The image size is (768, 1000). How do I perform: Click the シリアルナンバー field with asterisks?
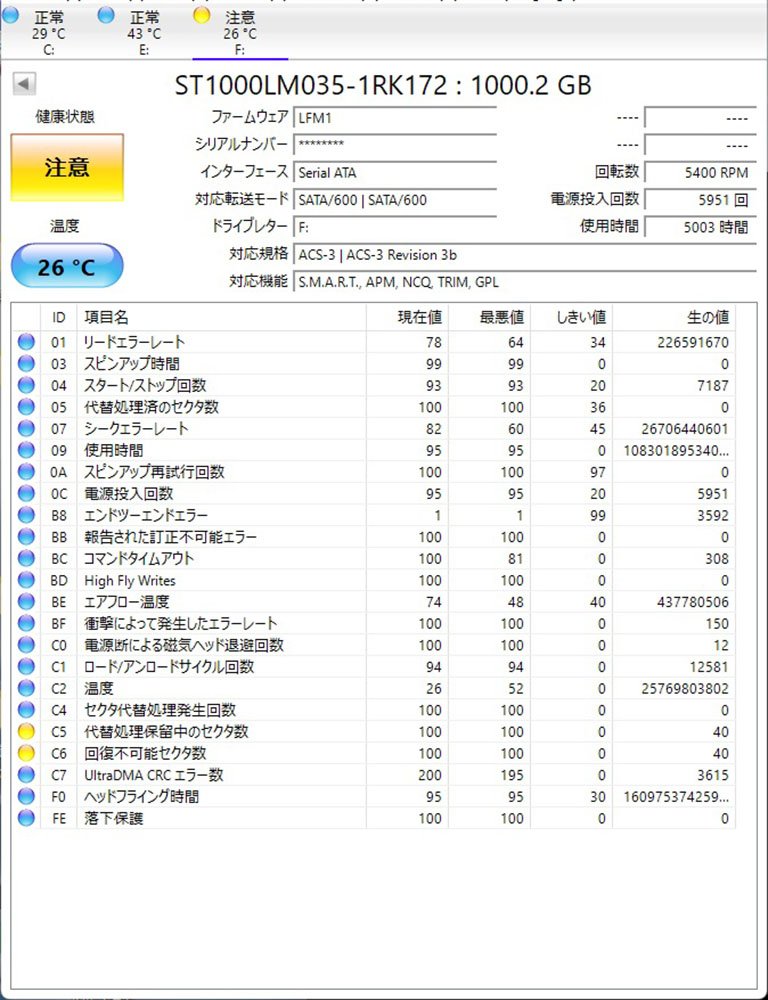(x=395, y=144)
